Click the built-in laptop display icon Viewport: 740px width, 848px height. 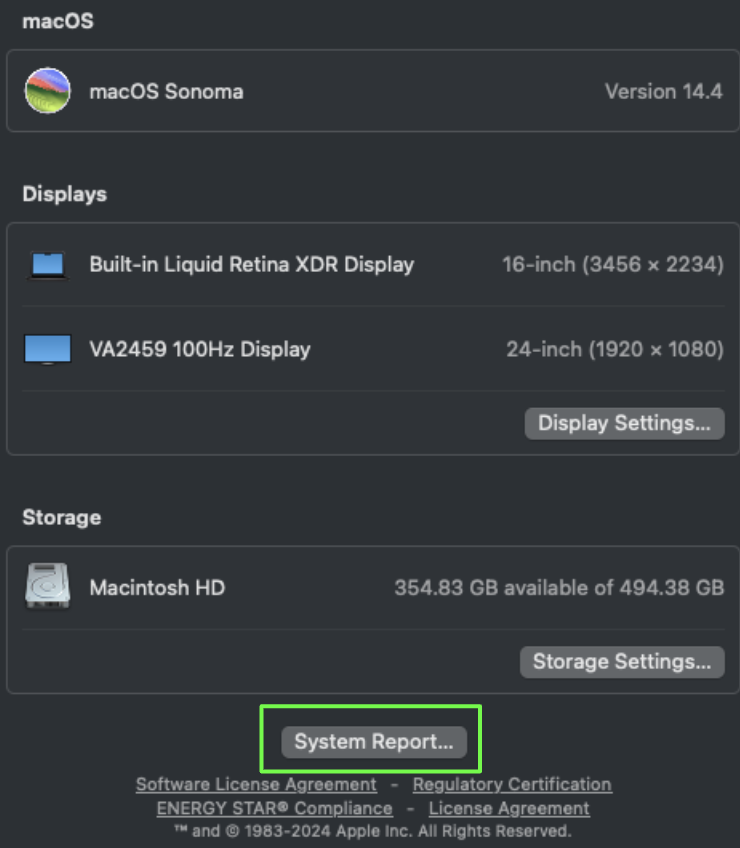(x=48, y=265)
